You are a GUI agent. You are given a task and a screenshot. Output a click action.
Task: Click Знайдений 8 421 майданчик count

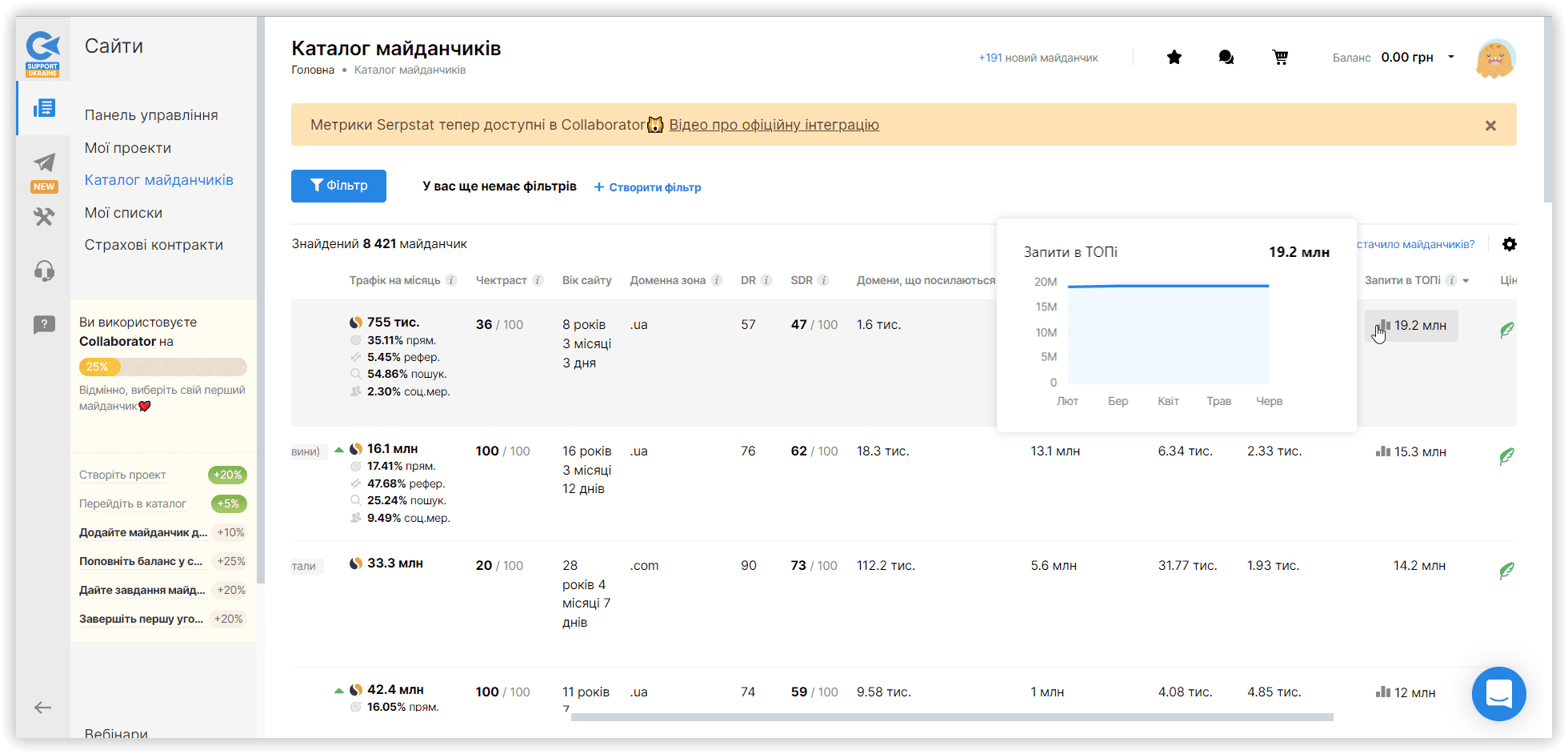pos(379,244)
